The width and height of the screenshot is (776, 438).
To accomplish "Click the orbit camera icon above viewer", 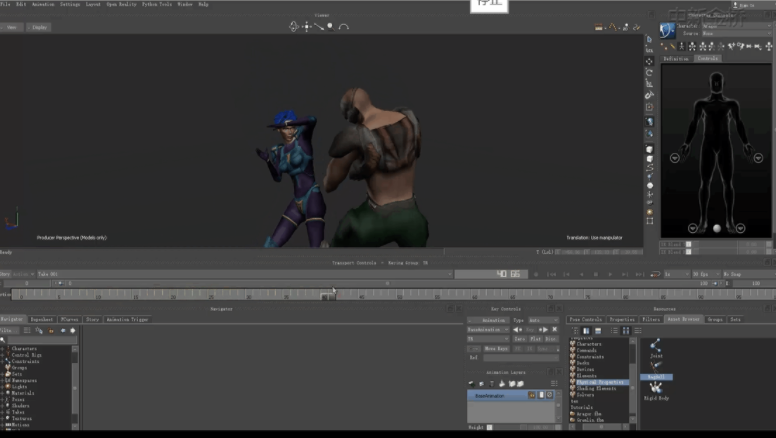I will (293, 27).
